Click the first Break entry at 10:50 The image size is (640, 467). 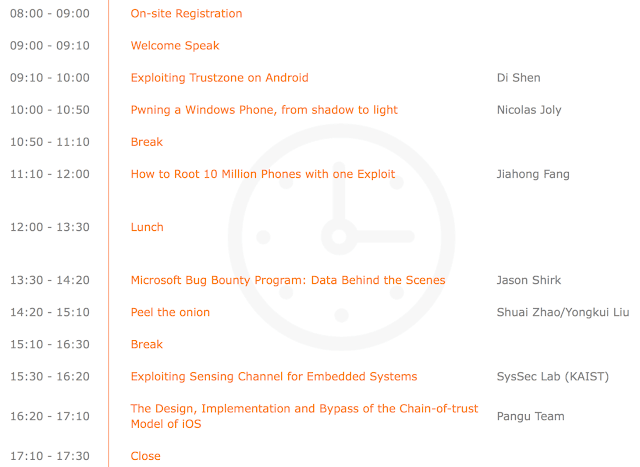pos(147,142)
